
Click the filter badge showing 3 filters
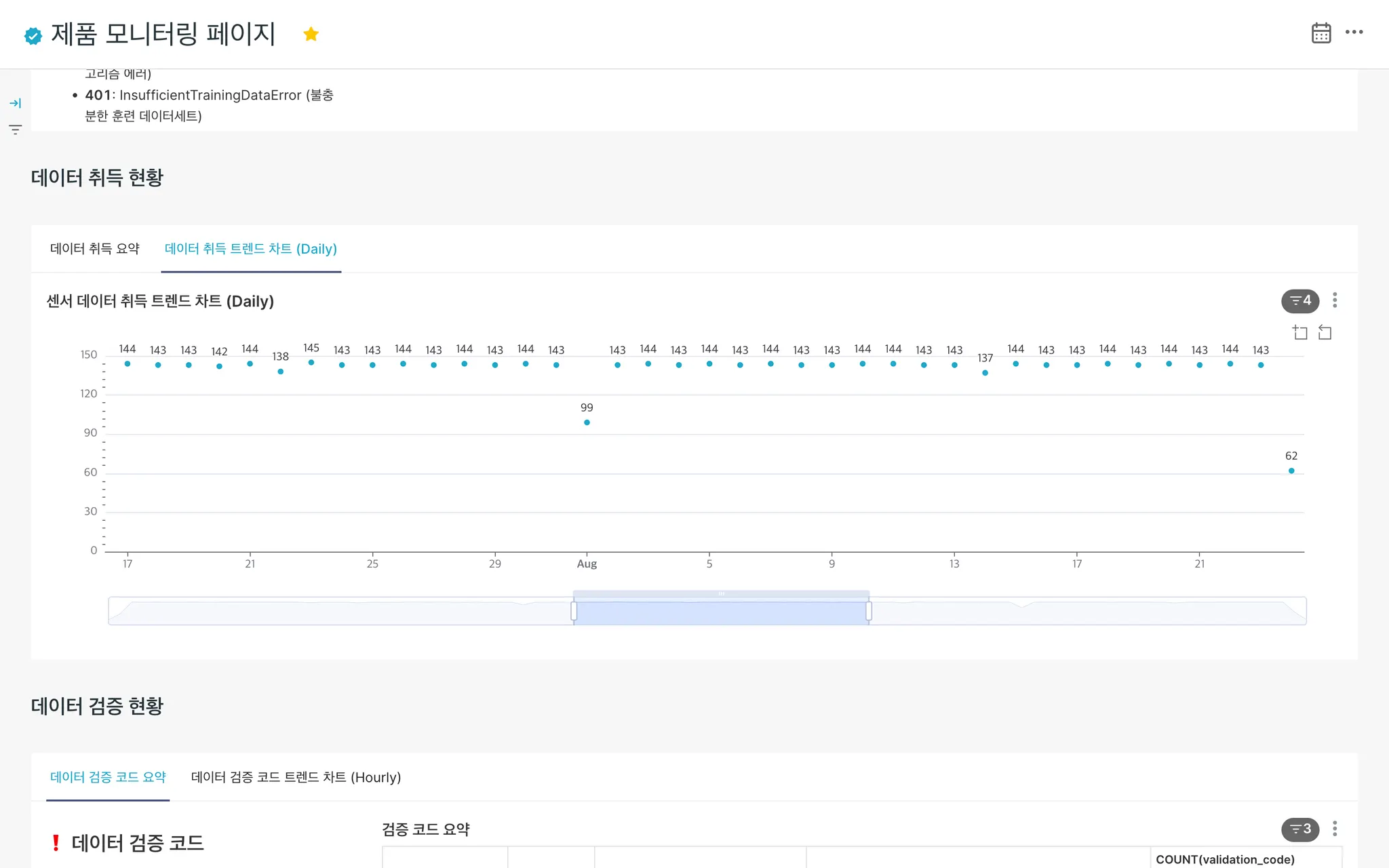[1299, 829]
